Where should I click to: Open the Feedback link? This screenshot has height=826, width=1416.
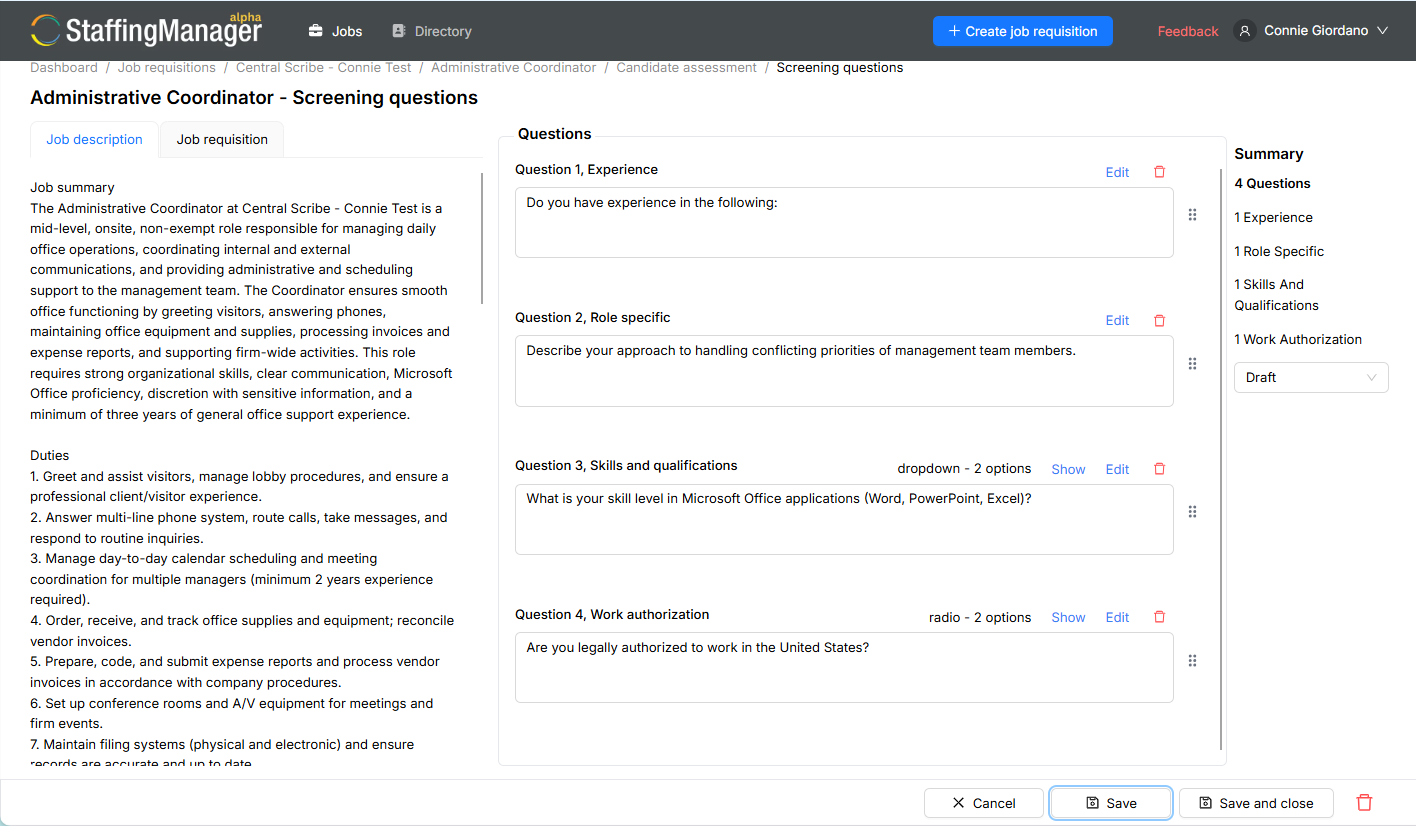pos(1188,31)
